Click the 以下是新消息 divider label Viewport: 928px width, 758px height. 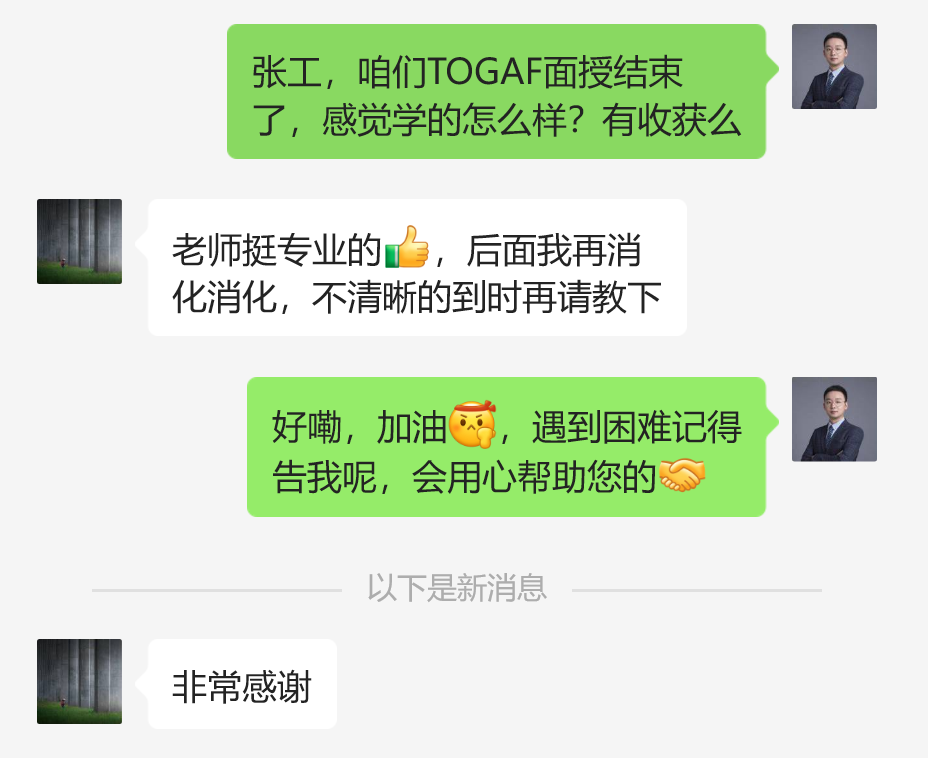[x=457, y=588]
